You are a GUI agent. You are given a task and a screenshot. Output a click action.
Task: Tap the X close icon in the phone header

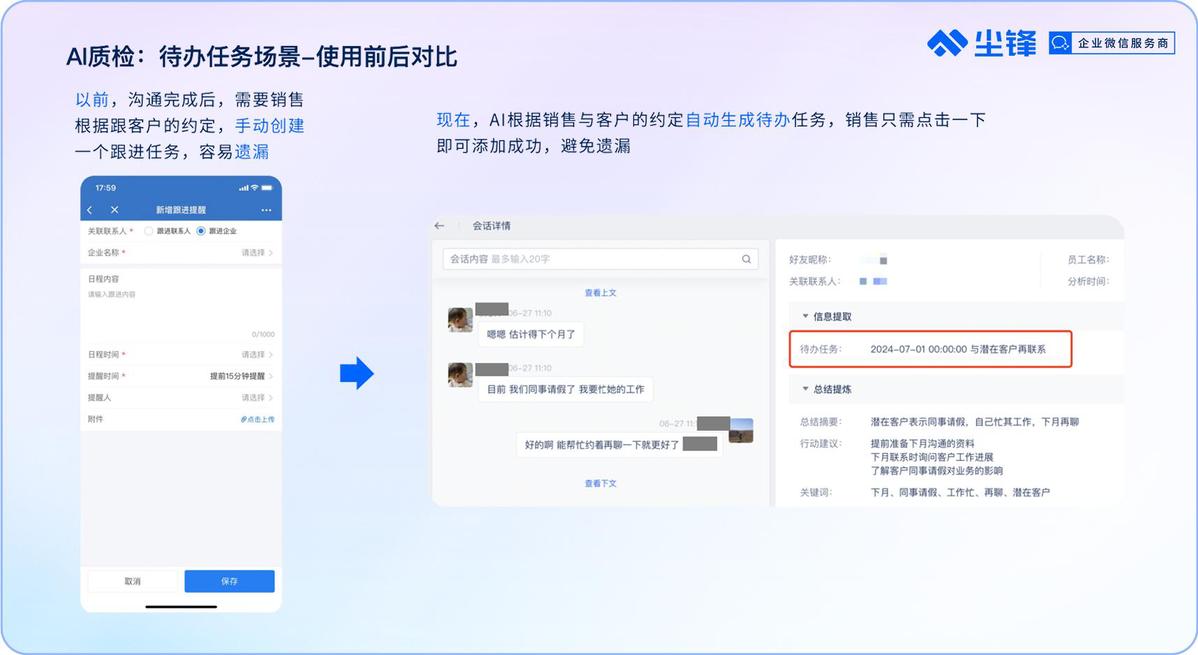(114, 209)
